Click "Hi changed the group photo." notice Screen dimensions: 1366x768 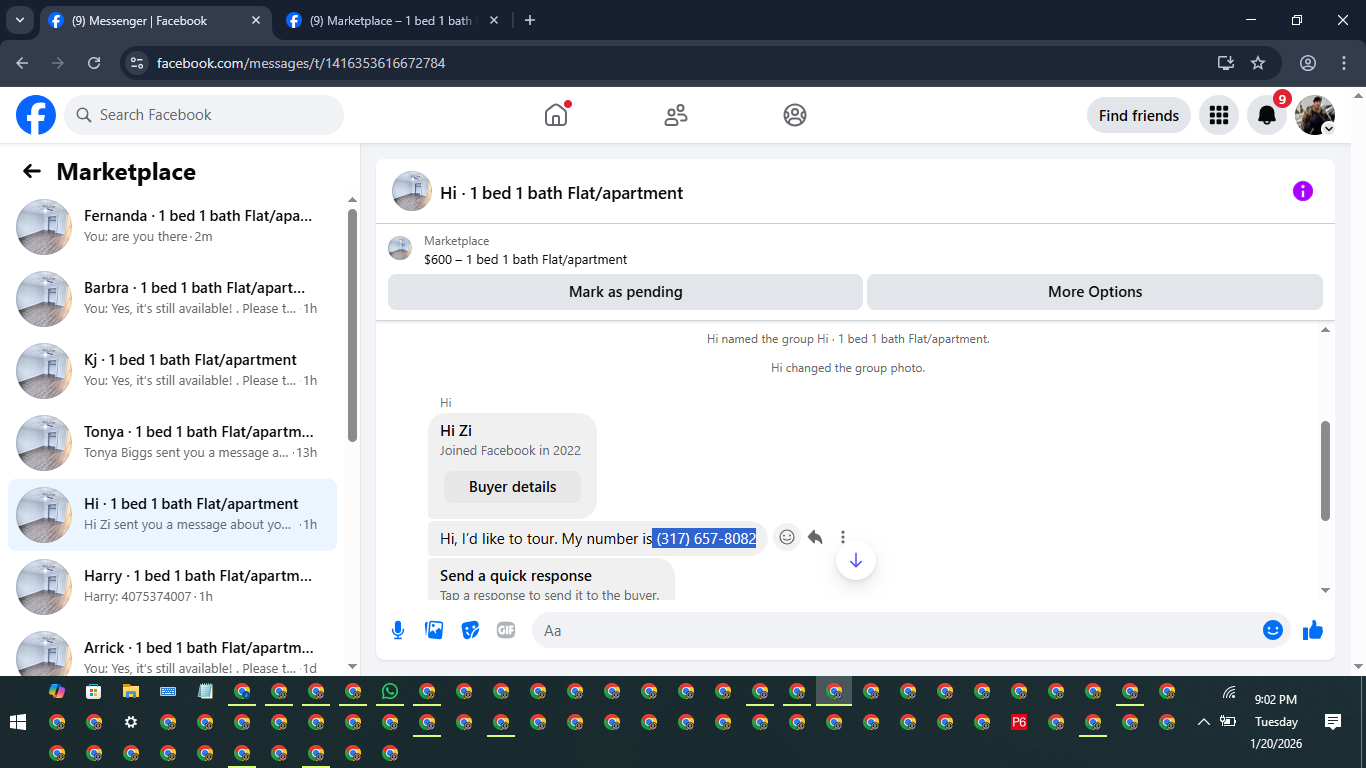pyautogui.click(x=848, y=368)
